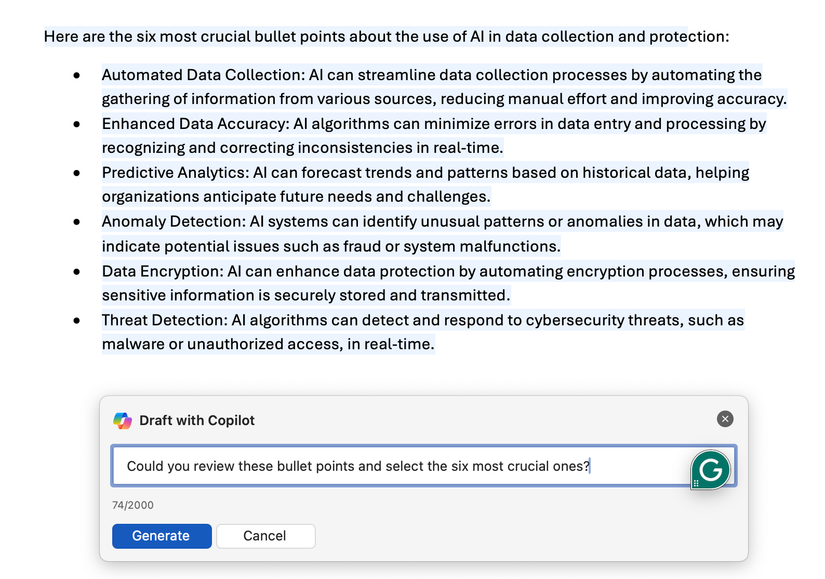The height and width of the screenshot is (579, 825).
Task: Click bullet marker beside Automated Data Collection
Action: [77, 75]
